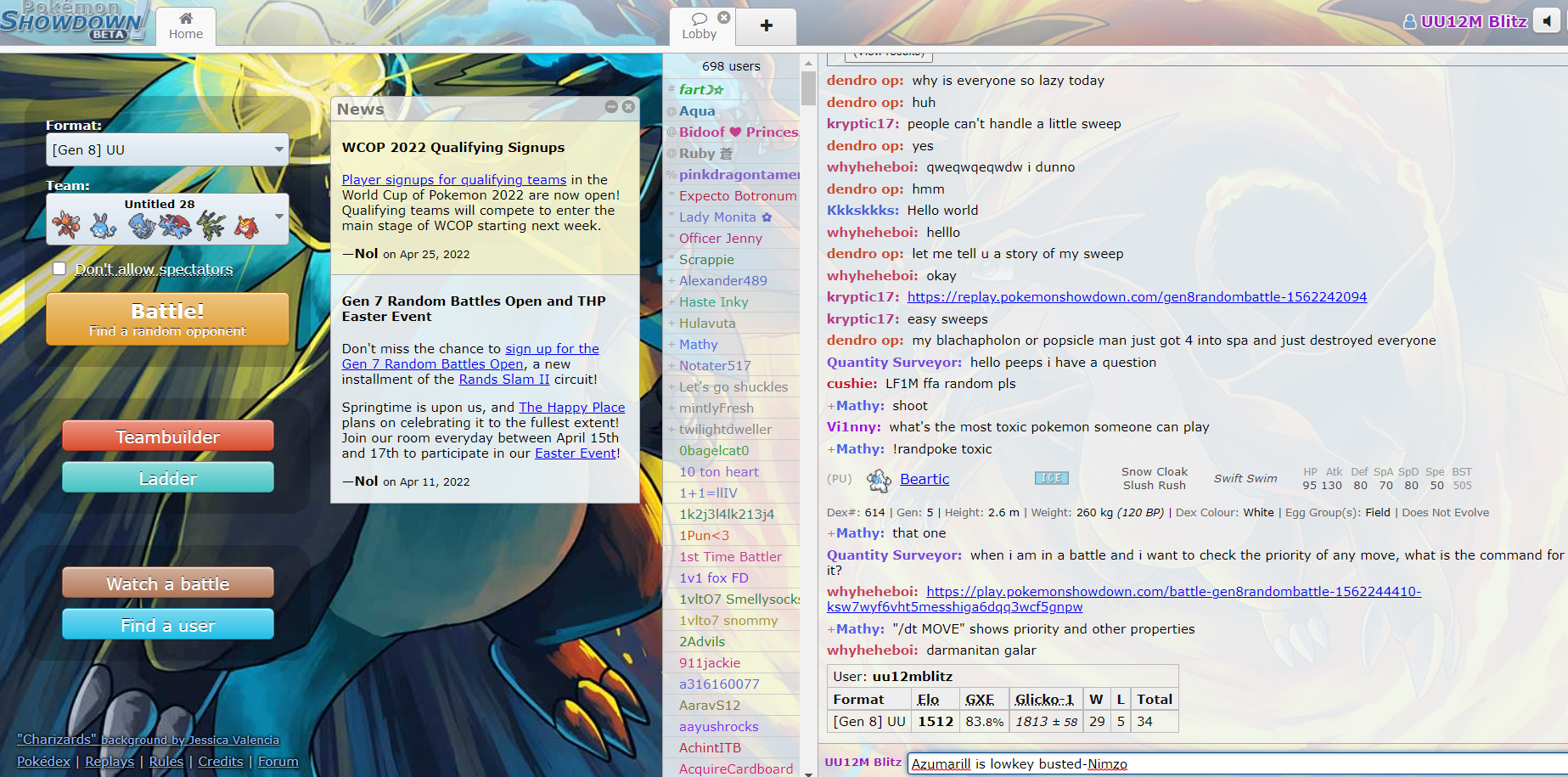Open the Rands Slam II link
This screenshot has height=777, width=1568.
pyautogui.click(x=504, y=379)
